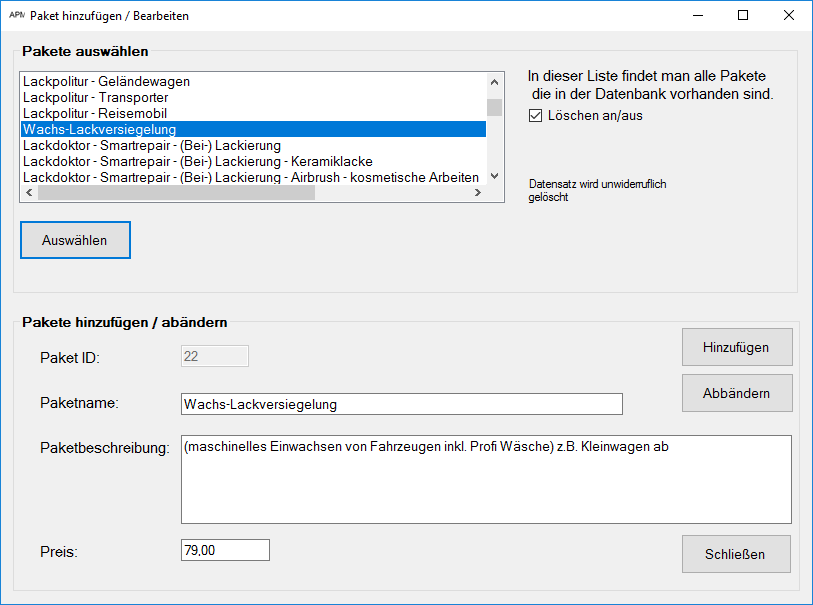The image size is (813, 605).
Task: Click the horizontal scrollbar left arrow
Action: tap(27, 193)
